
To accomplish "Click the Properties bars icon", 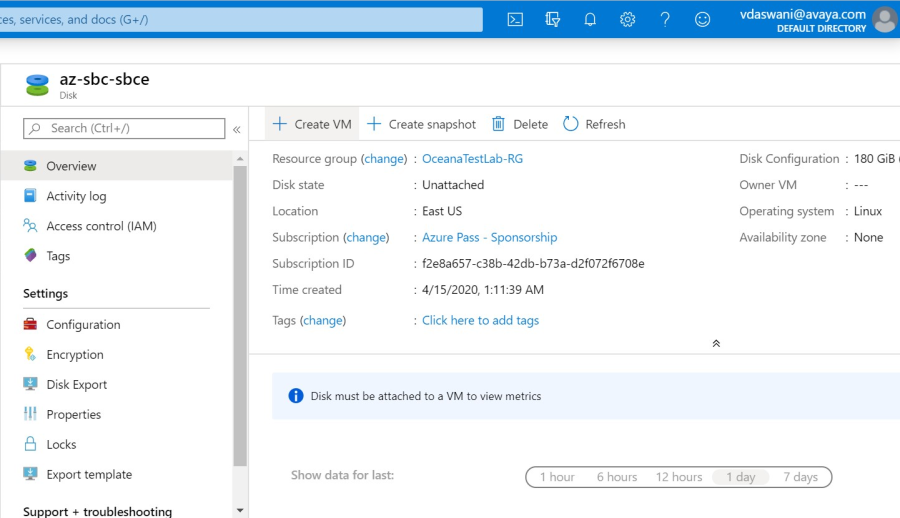I will (x=30, y=414).
